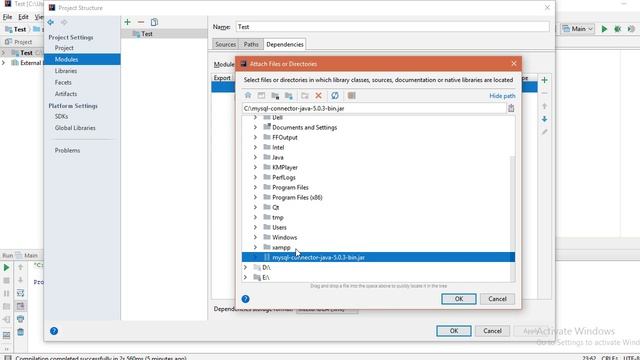The image size is (640, 360).
Task: Add dependency with green plus icon
Action: click(544, 80)
